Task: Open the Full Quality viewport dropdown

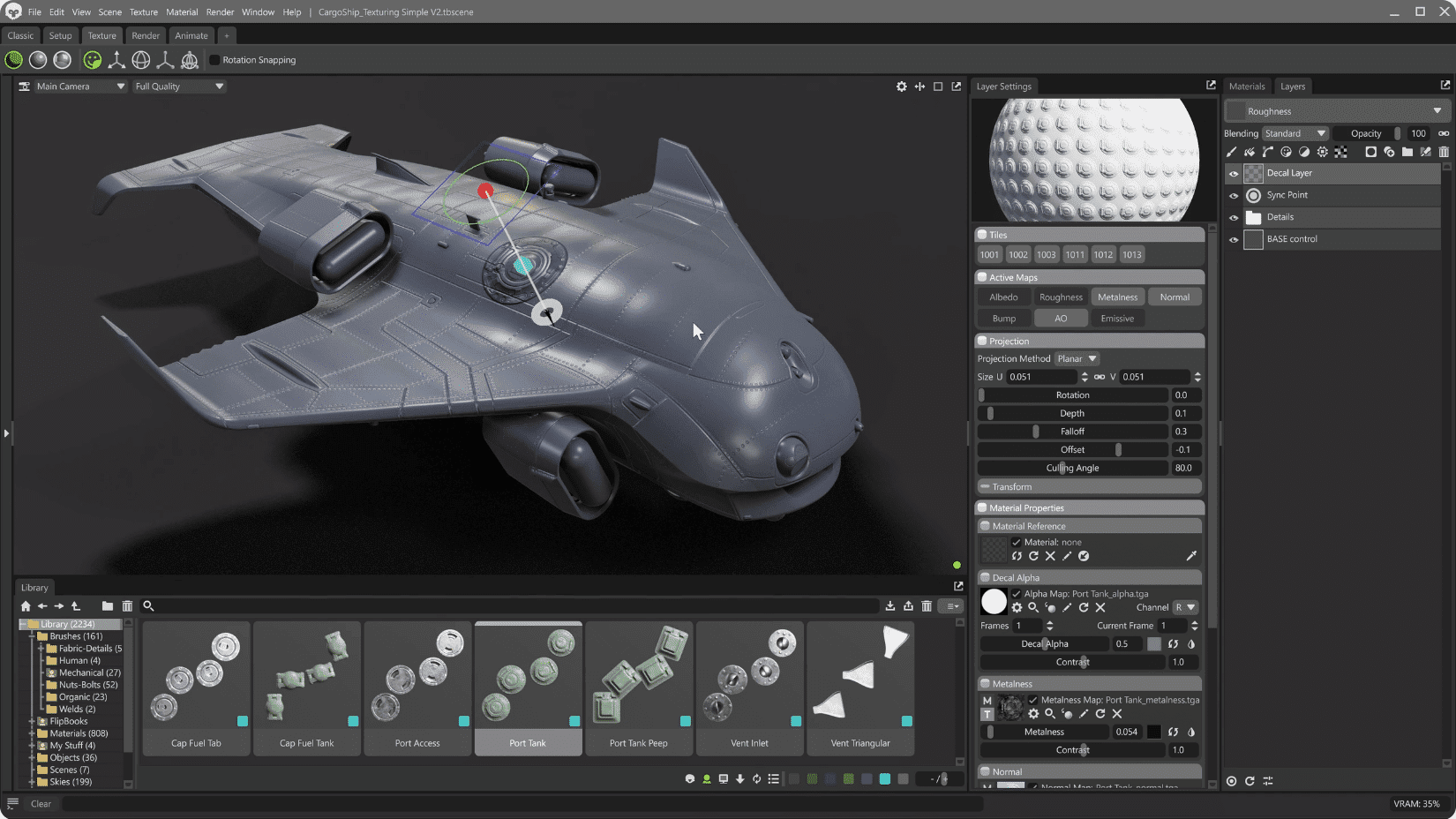Action: click(178, 86)
